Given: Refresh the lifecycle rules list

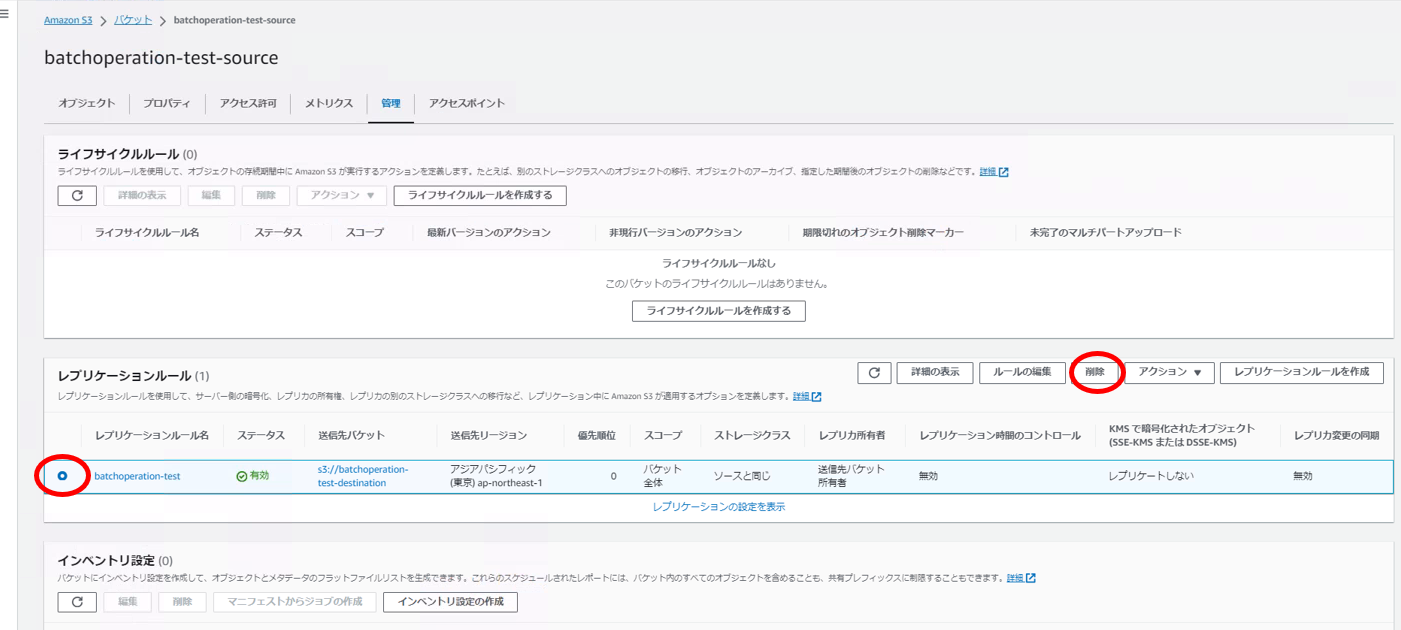Looking at the screenshot, I should pyautogui.click(x=77, y=196).
